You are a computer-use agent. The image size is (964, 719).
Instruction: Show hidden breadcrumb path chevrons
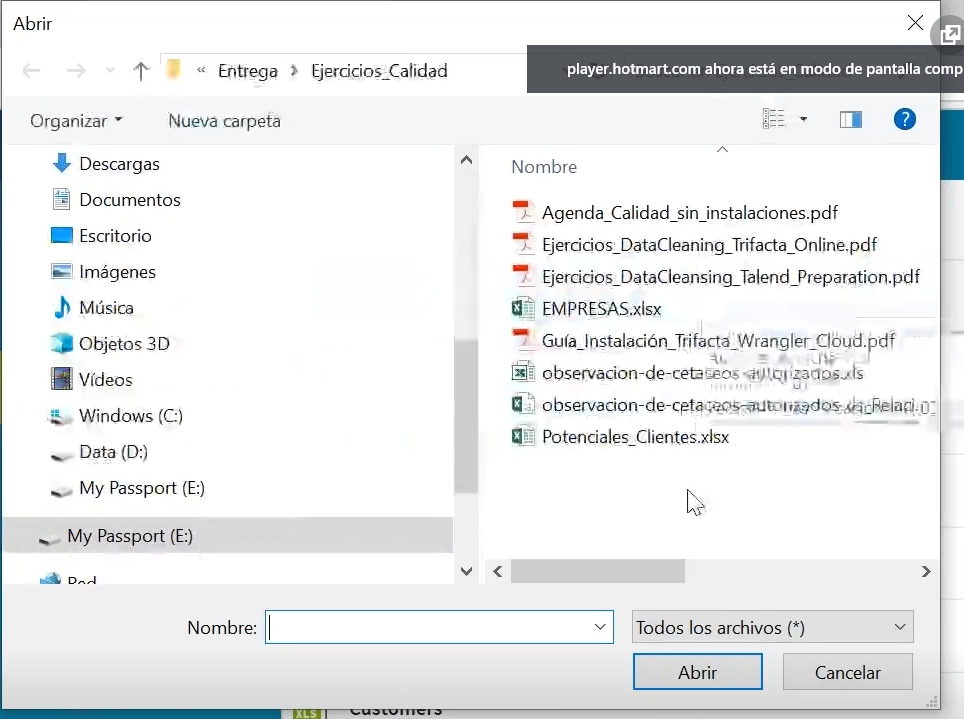pos(201,70)
